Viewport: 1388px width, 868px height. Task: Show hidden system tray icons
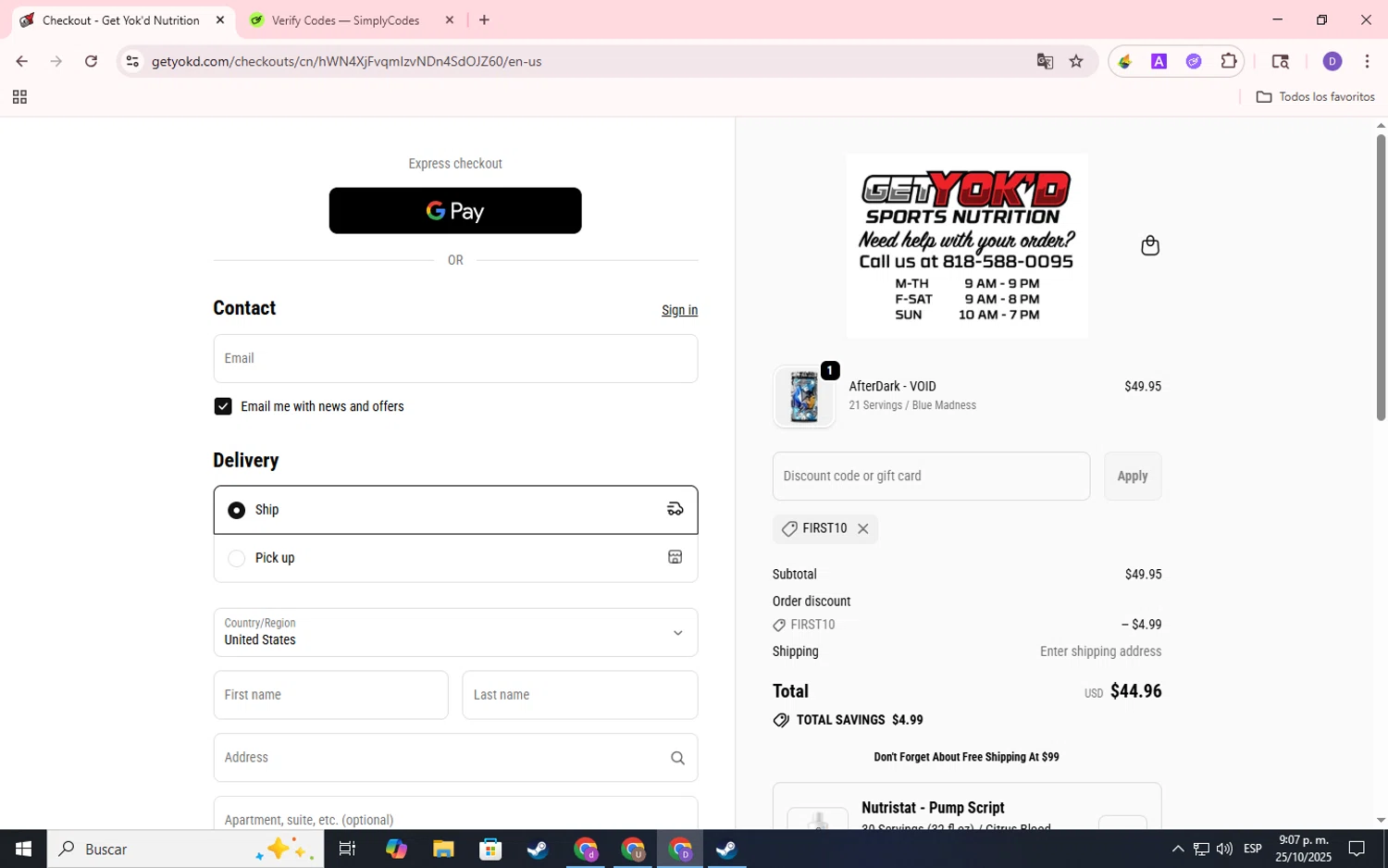point(1178,849)
